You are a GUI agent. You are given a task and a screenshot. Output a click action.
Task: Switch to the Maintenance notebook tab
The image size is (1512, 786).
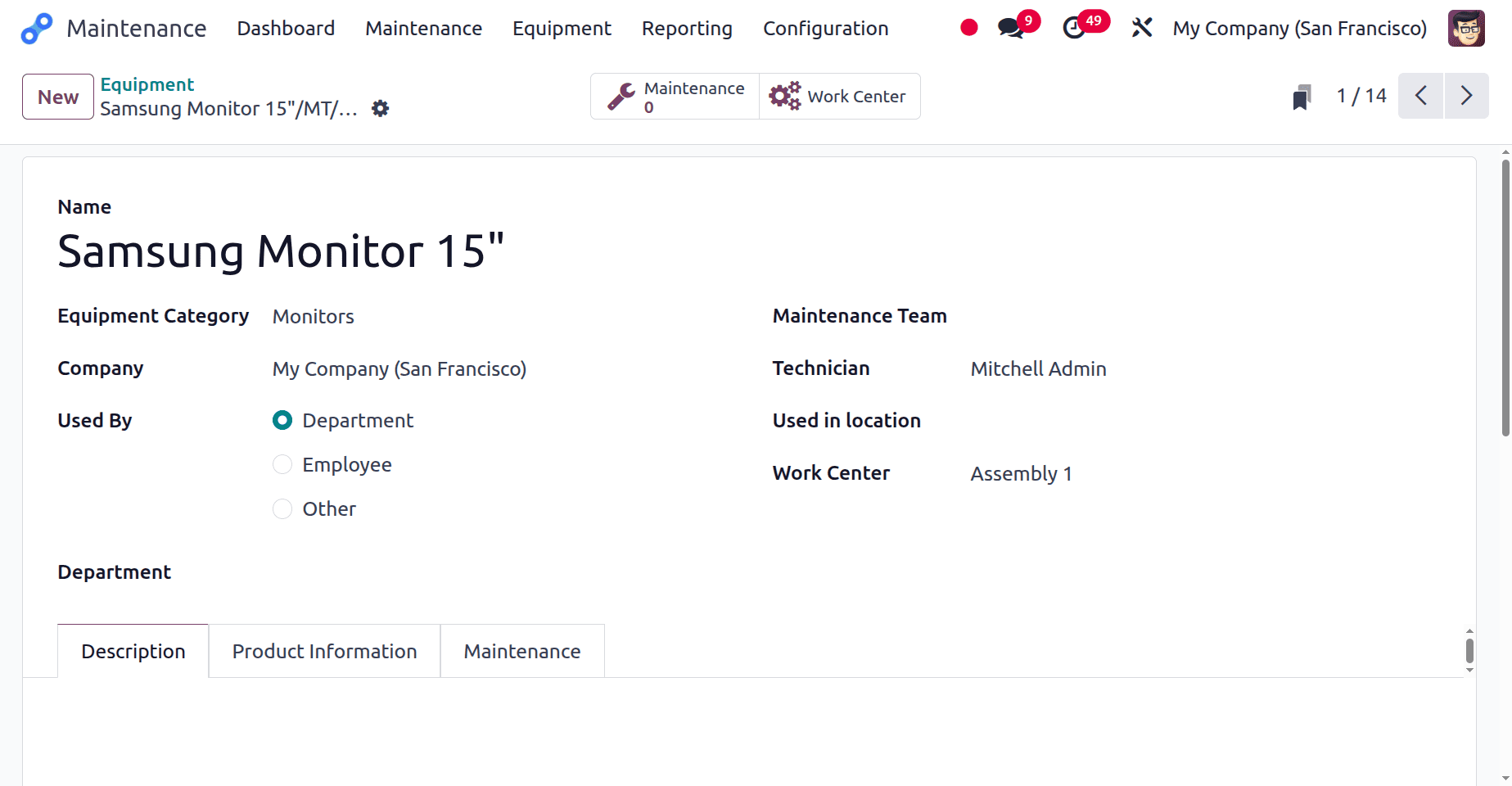point(522,652)
